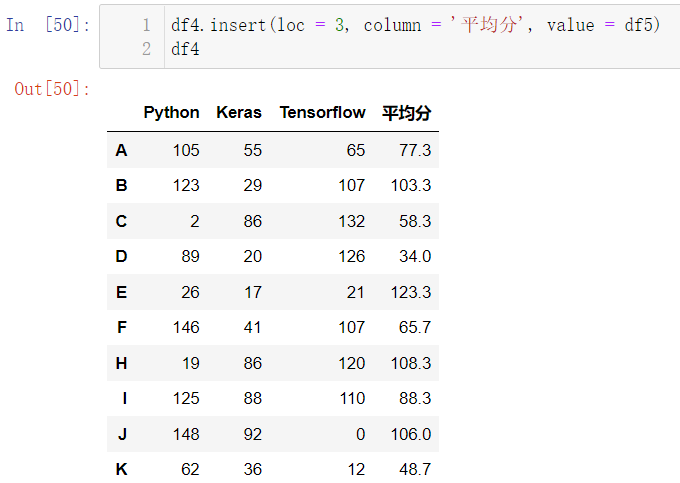Click average value 123.3 in row E
Viewport: 680px width, 483px height.
coord(411,292)
